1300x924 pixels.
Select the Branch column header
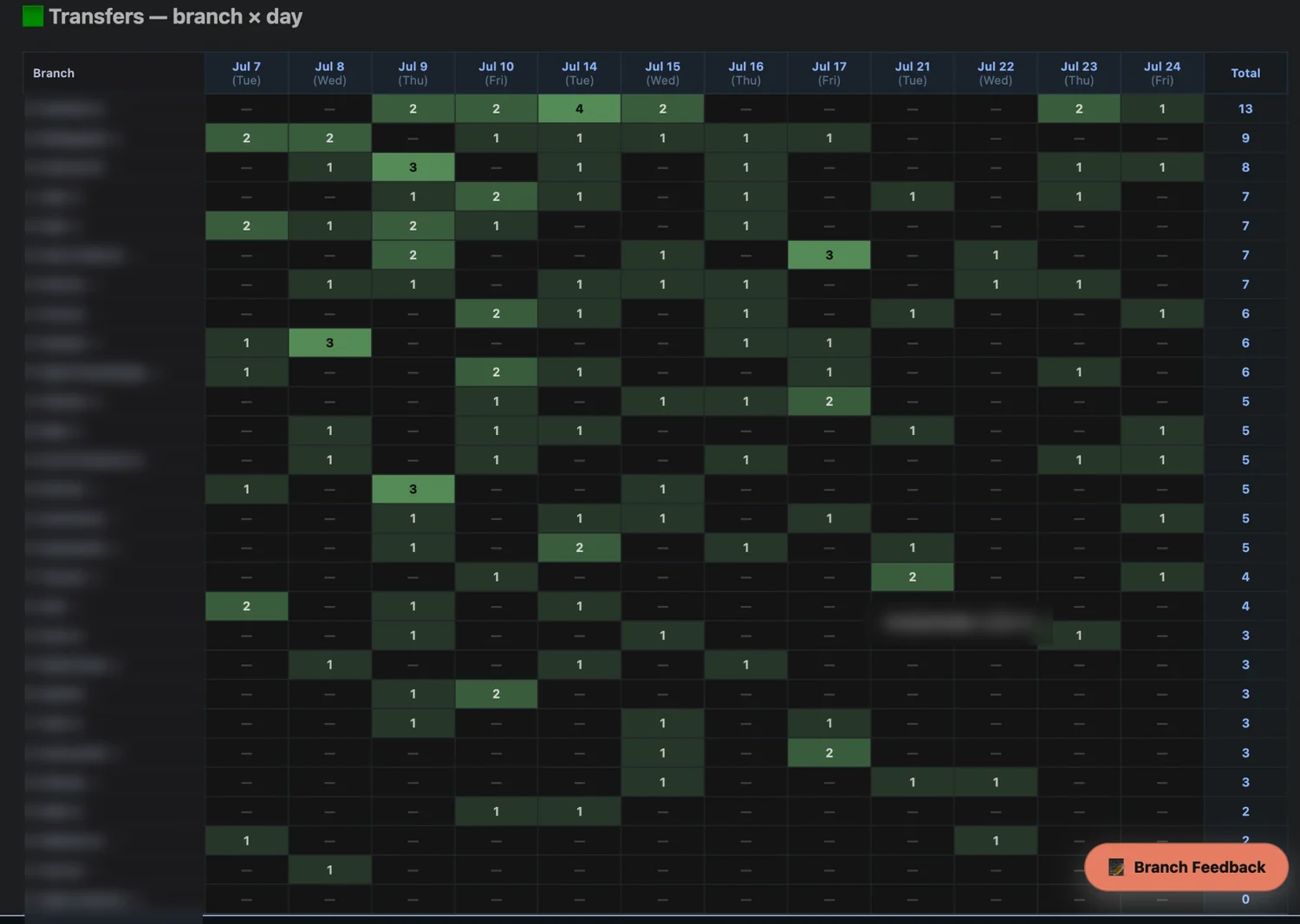point(114,73)
